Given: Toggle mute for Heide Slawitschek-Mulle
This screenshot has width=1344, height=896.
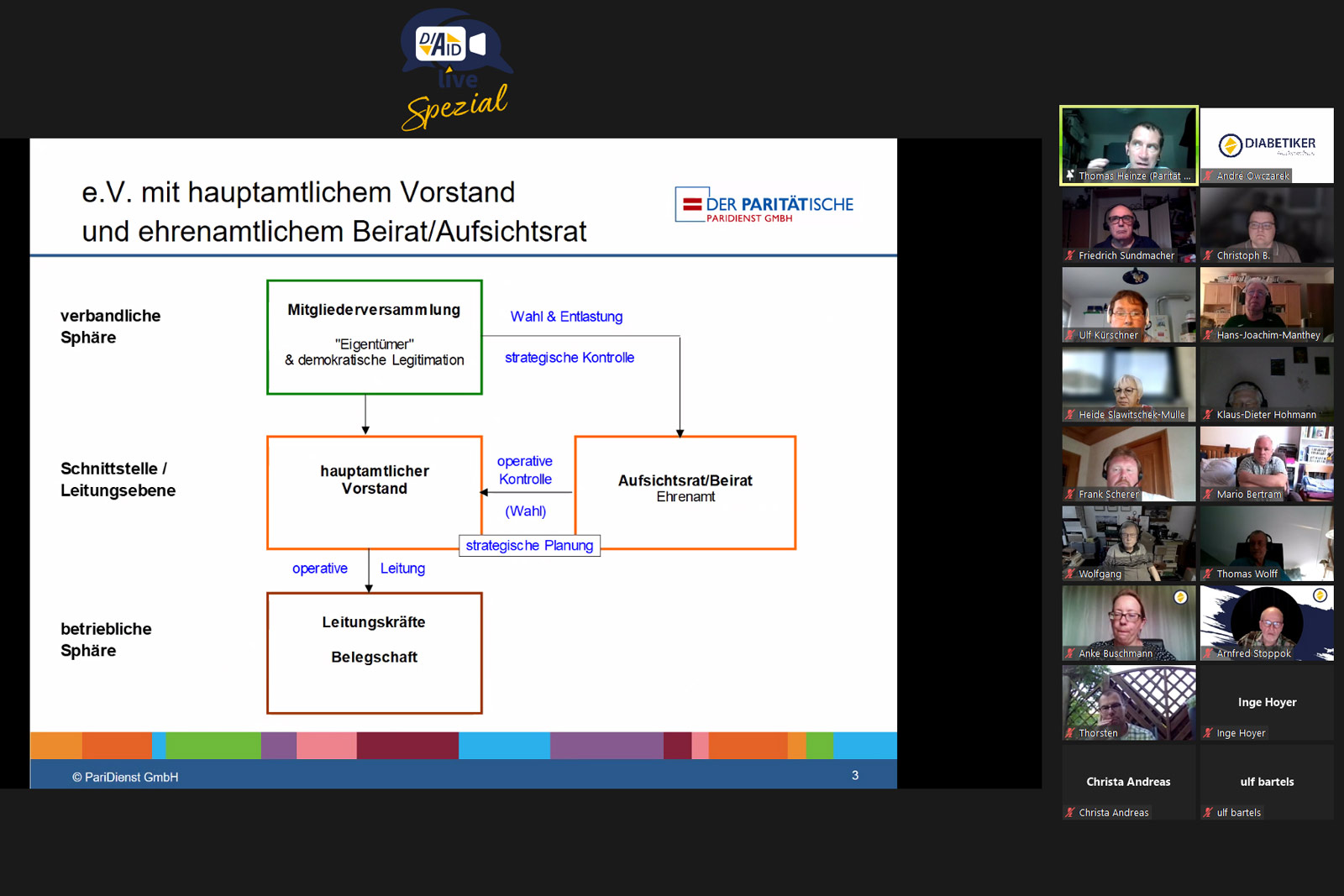Looking at the screenshot, I should [1068, 415].
